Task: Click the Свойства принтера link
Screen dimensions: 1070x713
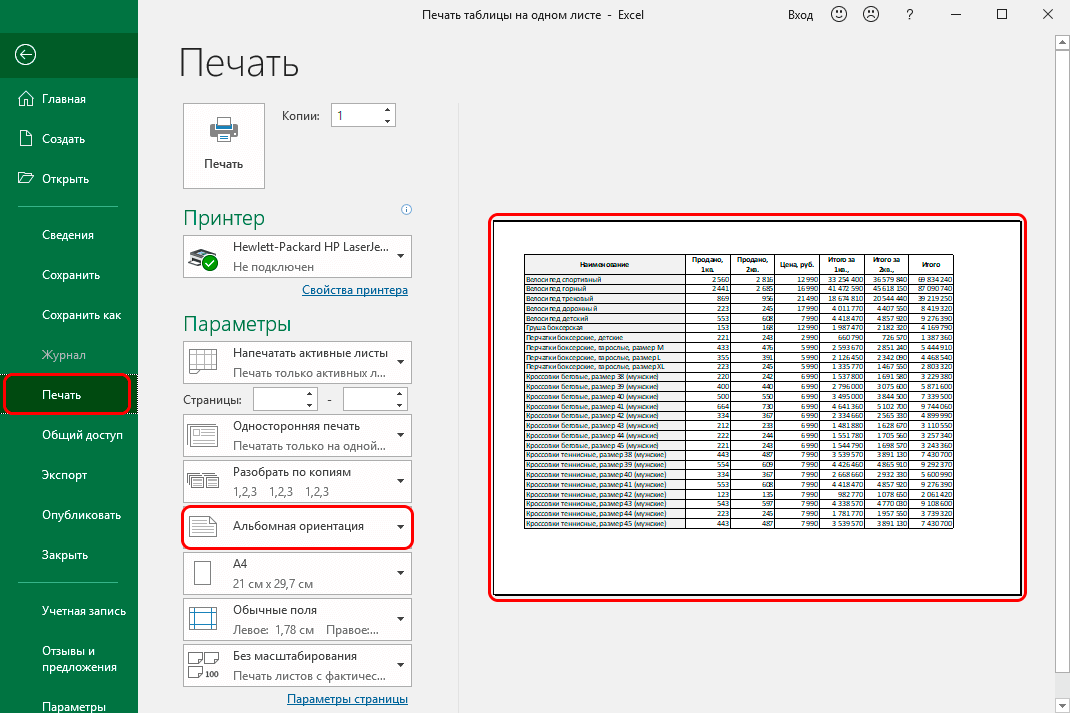Action: coord(355,289)
